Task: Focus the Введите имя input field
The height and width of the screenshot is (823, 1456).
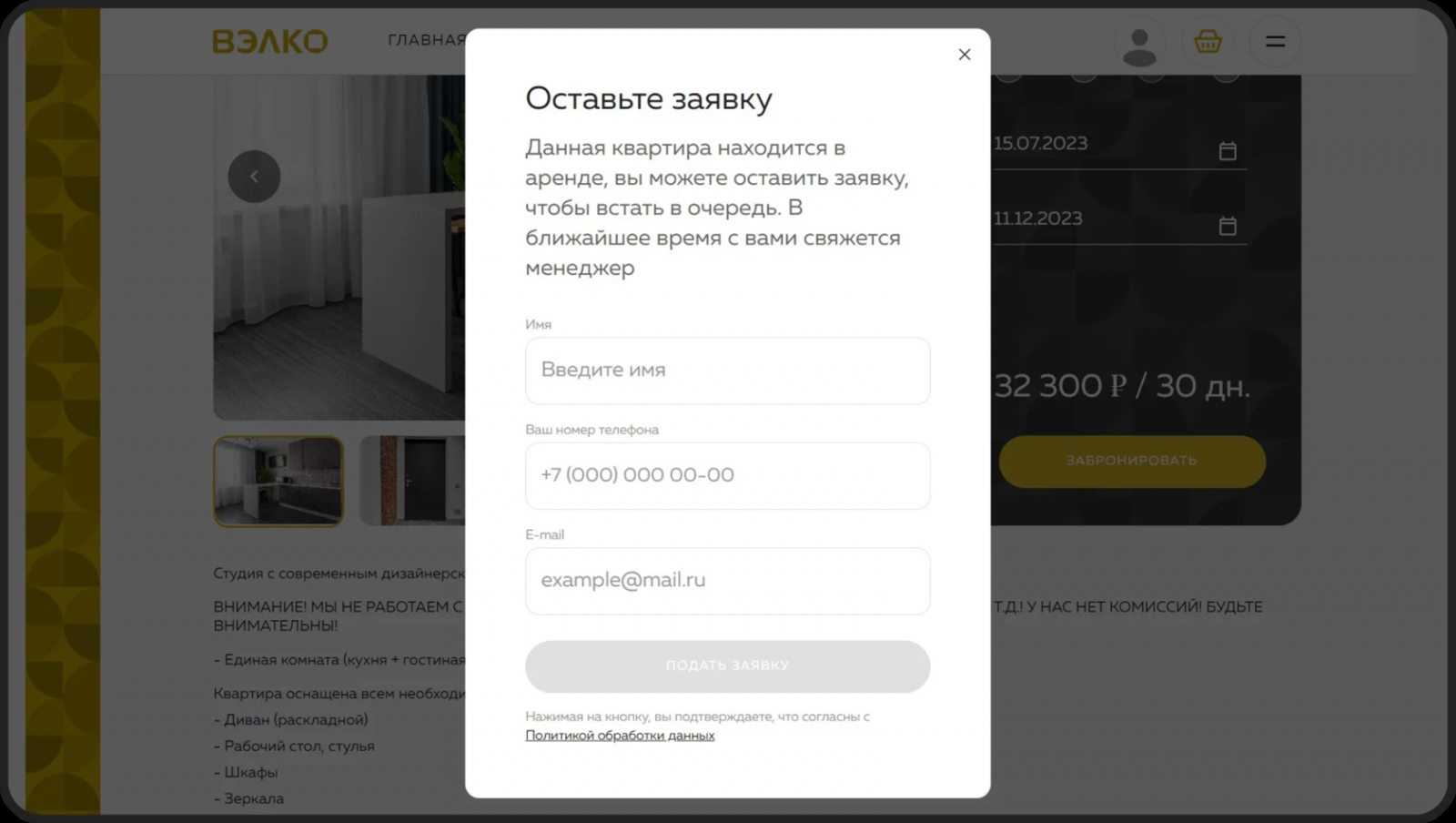Action: (727, 371)
